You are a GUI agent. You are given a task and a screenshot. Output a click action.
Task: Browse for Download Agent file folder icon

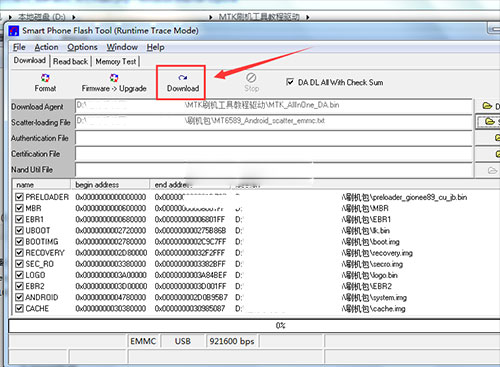point(487,106)
